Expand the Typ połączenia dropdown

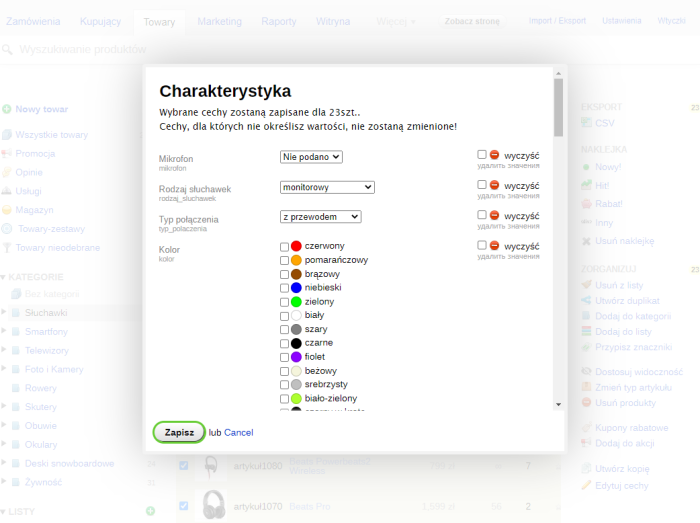[x=320, y=217]
